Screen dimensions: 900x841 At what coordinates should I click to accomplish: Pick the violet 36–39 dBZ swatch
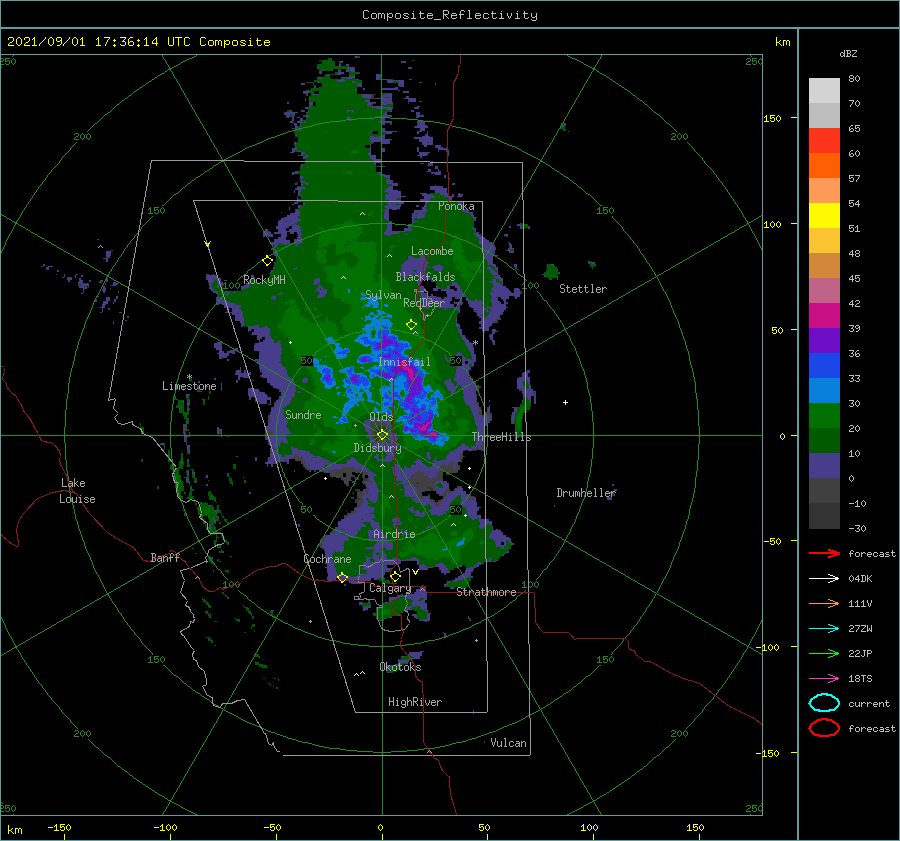pos(824,341)
